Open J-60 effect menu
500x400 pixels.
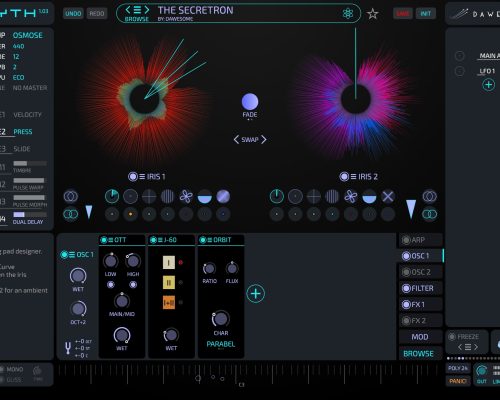coord(160,240)
